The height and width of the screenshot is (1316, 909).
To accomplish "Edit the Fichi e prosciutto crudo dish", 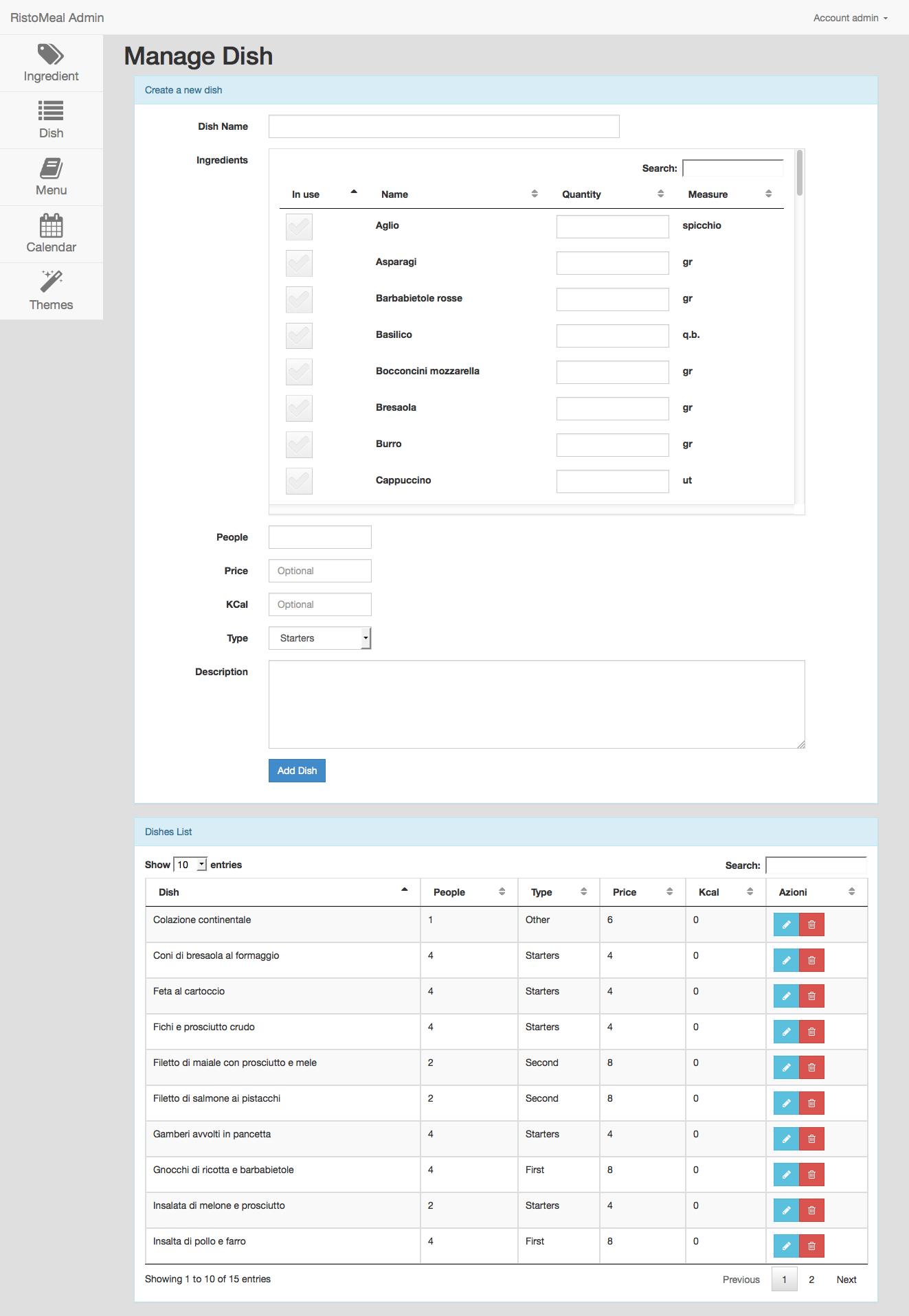I will [x=786, y=1032].
